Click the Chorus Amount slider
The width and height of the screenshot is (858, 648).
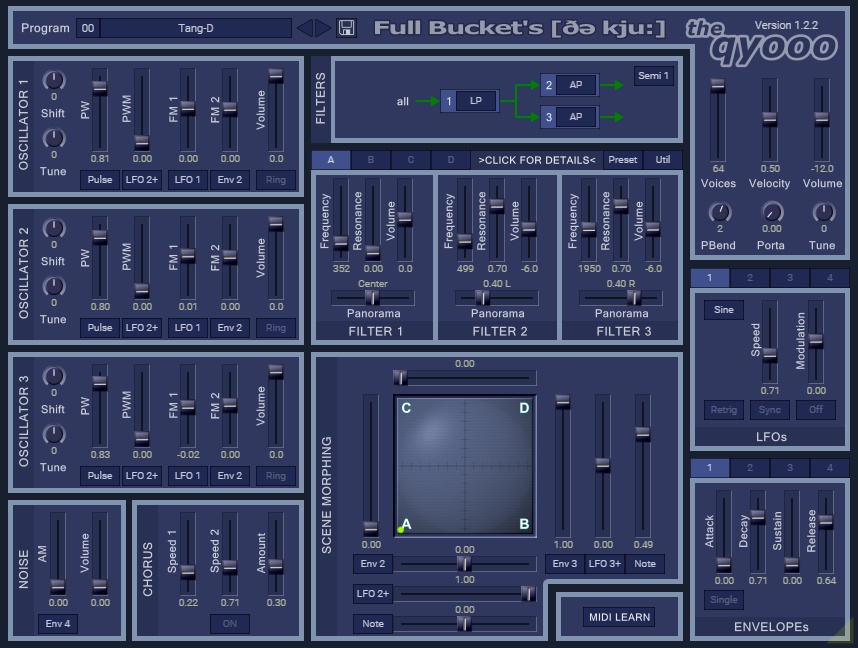point(276,554)
